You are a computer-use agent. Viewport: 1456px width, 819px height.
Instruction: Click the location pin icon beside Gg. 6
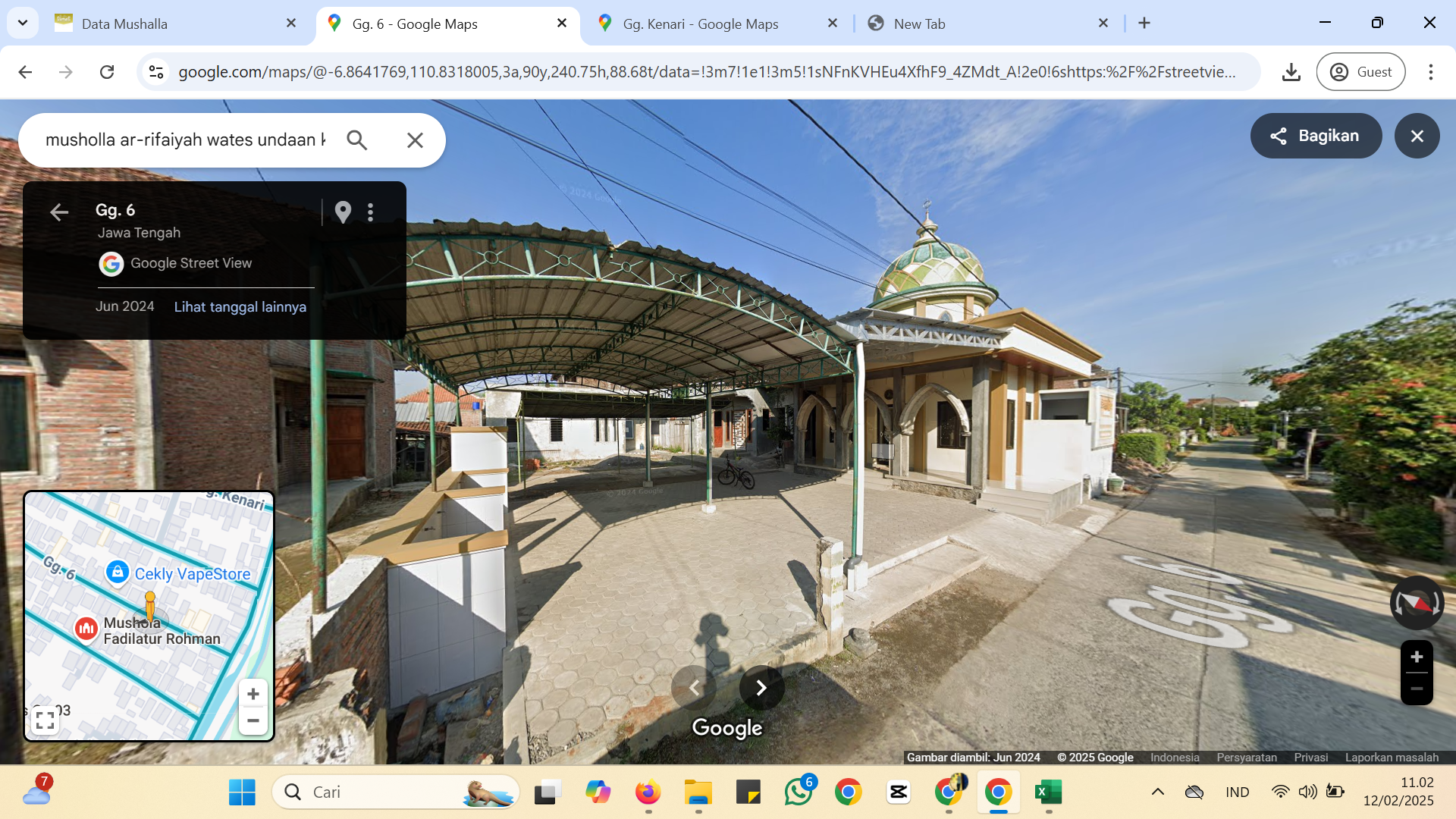coord(343,212)
